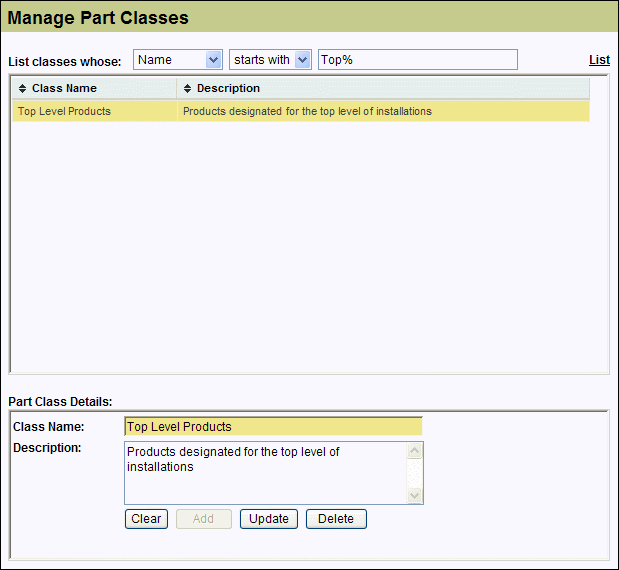Viewport: 619px width, 570px height.
Task: Click the Description column header
Action: (x=383, y=88)
